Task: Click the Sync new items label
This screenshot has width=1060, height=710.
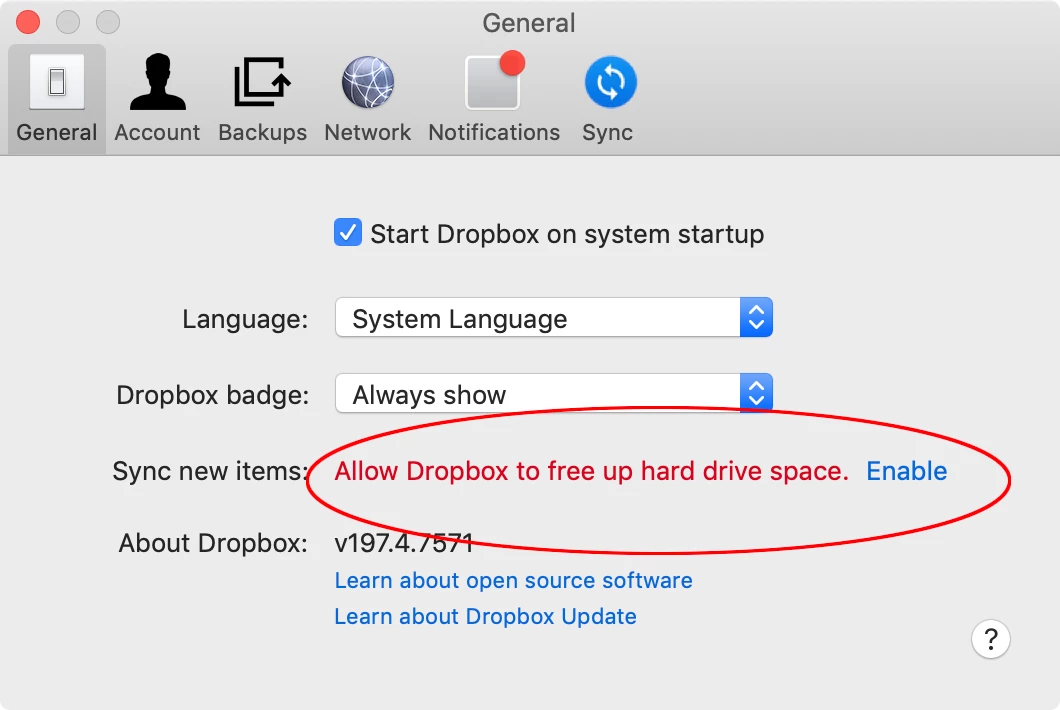Action: 210,471
